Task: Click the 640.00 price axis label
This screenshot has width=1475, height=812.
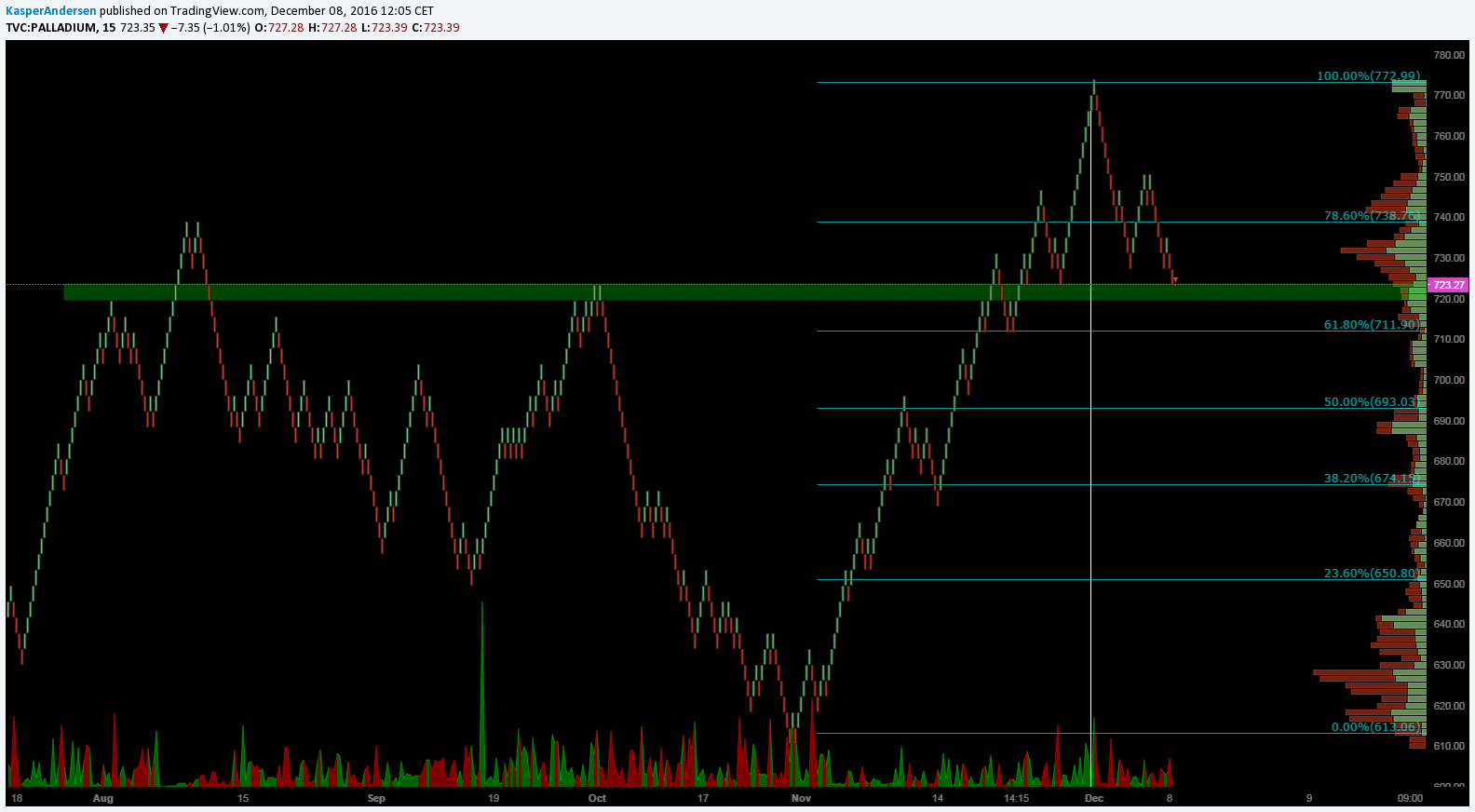Action: tap(1449, 624)
